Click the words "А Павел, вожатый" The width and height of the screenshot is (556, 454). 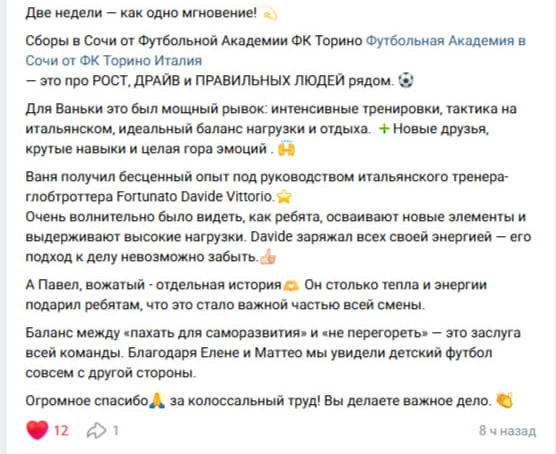tap(85, 285)
